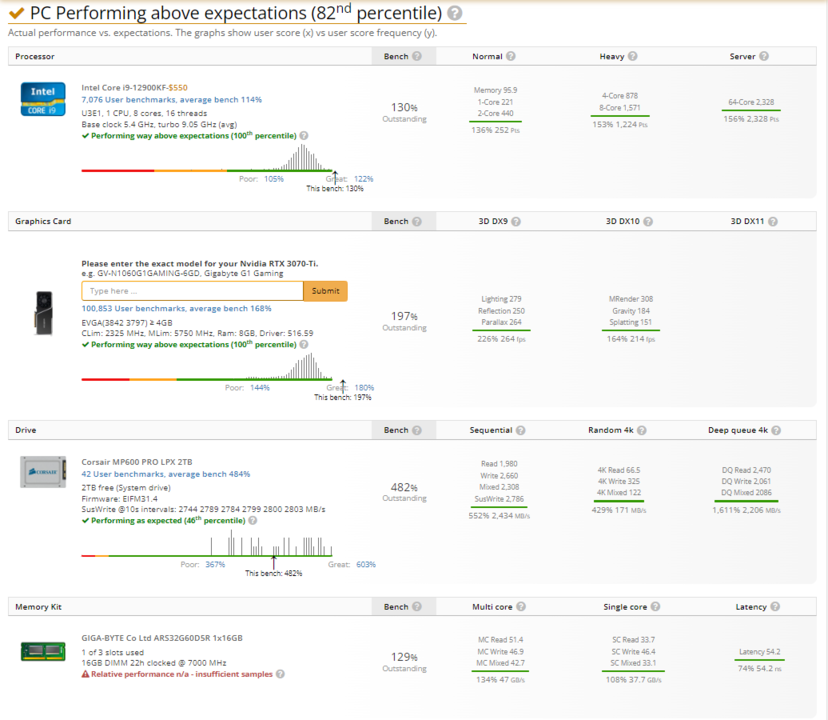Click the green memory stick image
This screenshot has height=720, width=828.
pyautogui.click(x=43, y=652)
